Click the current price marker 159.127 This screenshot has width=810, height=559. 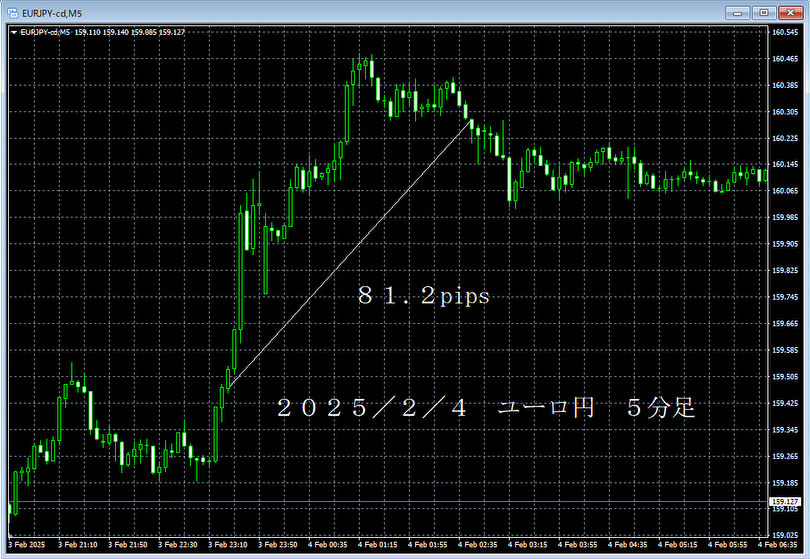[x=785, y=501]
